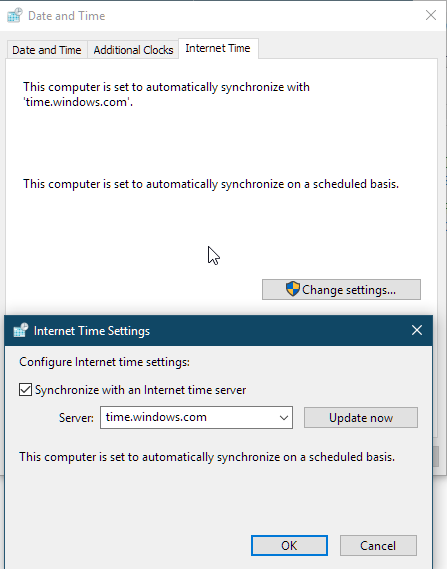Viewport: 447px width, 569px height.
Task: Click the Configure Internet time settings text
Action: click(104, 362)
